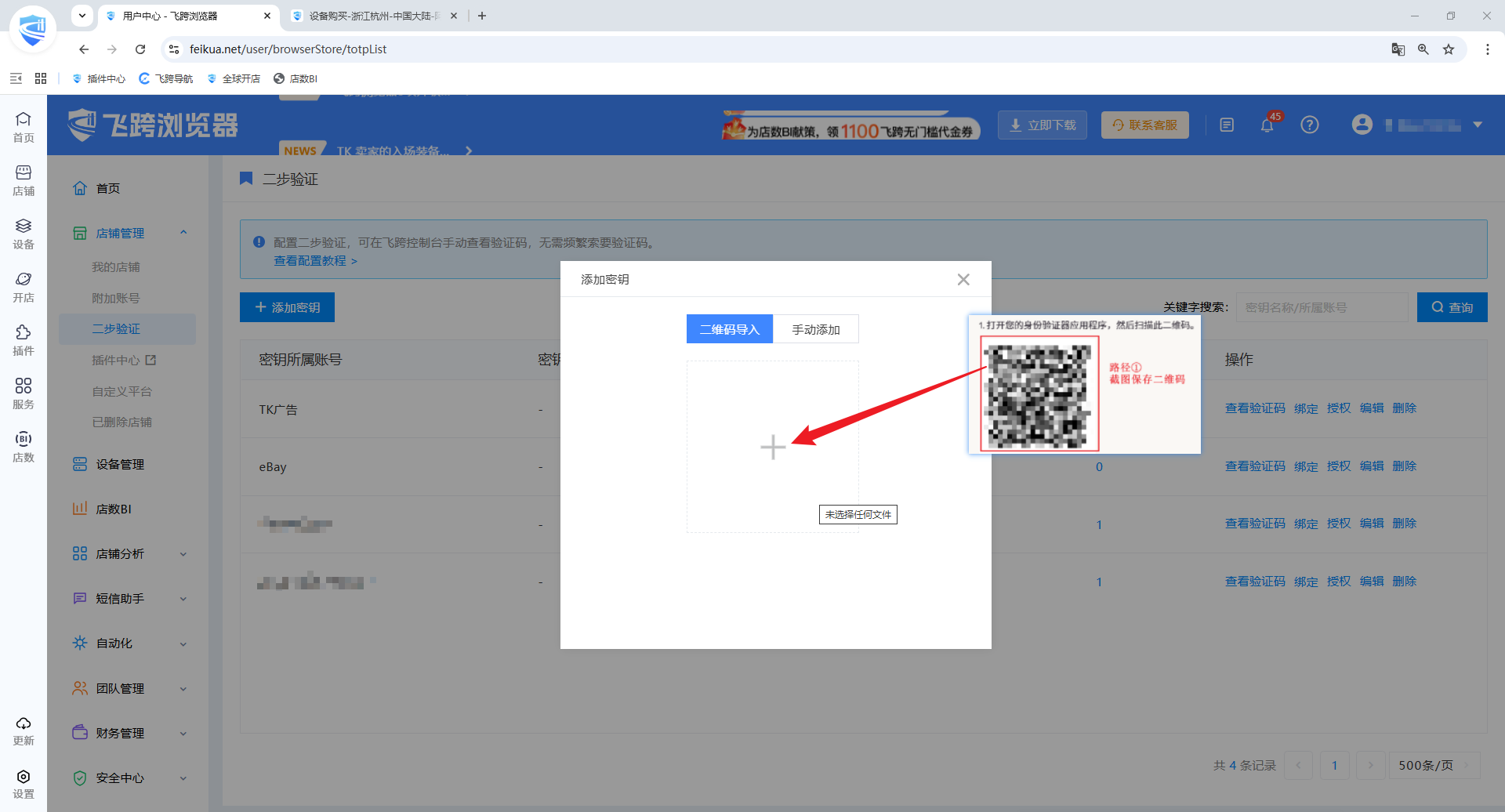Viewport: 1505px width, 812px height.
Task: Click 联系客服 button
Action: tap(1145, 125)
